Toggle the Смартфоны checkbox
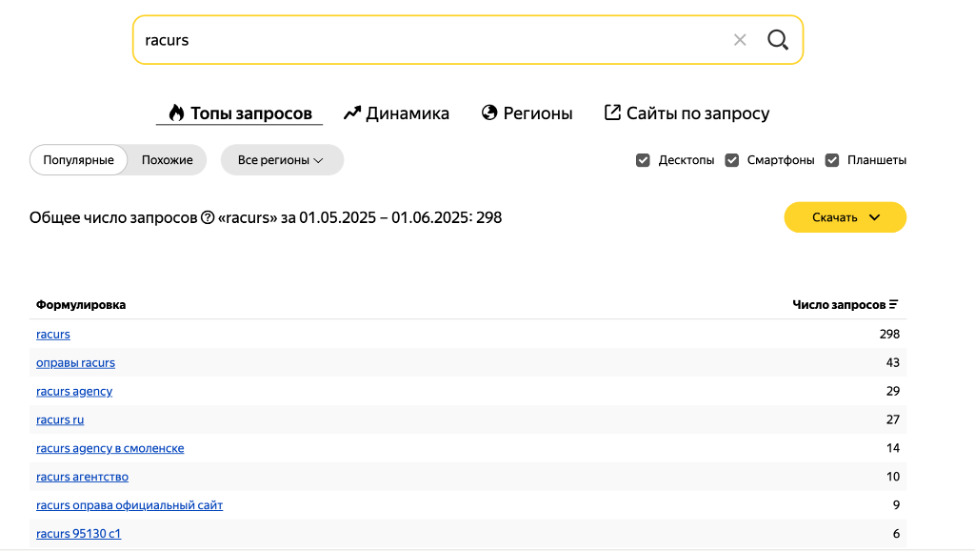Image resolution: width=977 pixels, height=552 pixels. pos(732,160)
